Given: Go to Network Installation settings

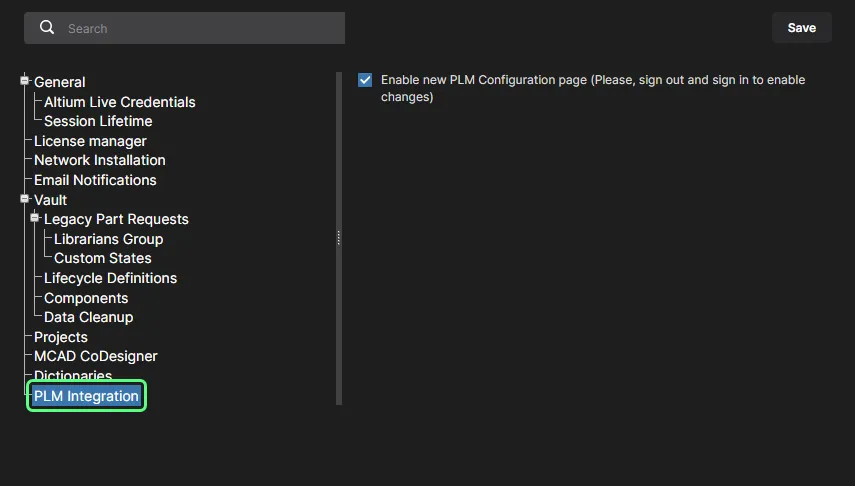Looking at the screenshot, I should click(x=100, y=160).
